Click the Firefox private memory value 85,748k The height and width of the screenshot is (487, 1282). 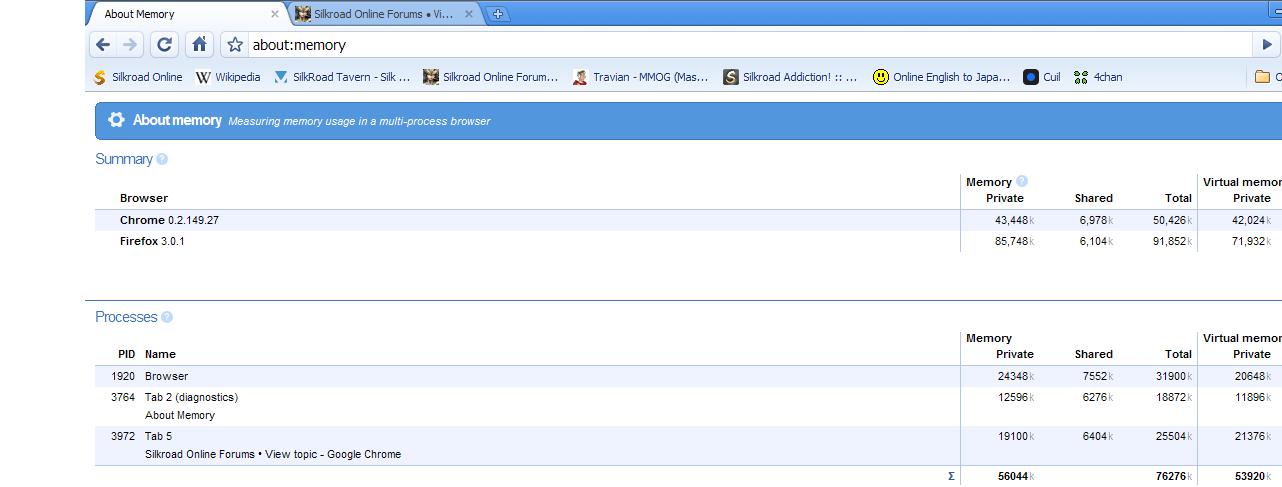pyautogui.click(x=1014, y=241)
